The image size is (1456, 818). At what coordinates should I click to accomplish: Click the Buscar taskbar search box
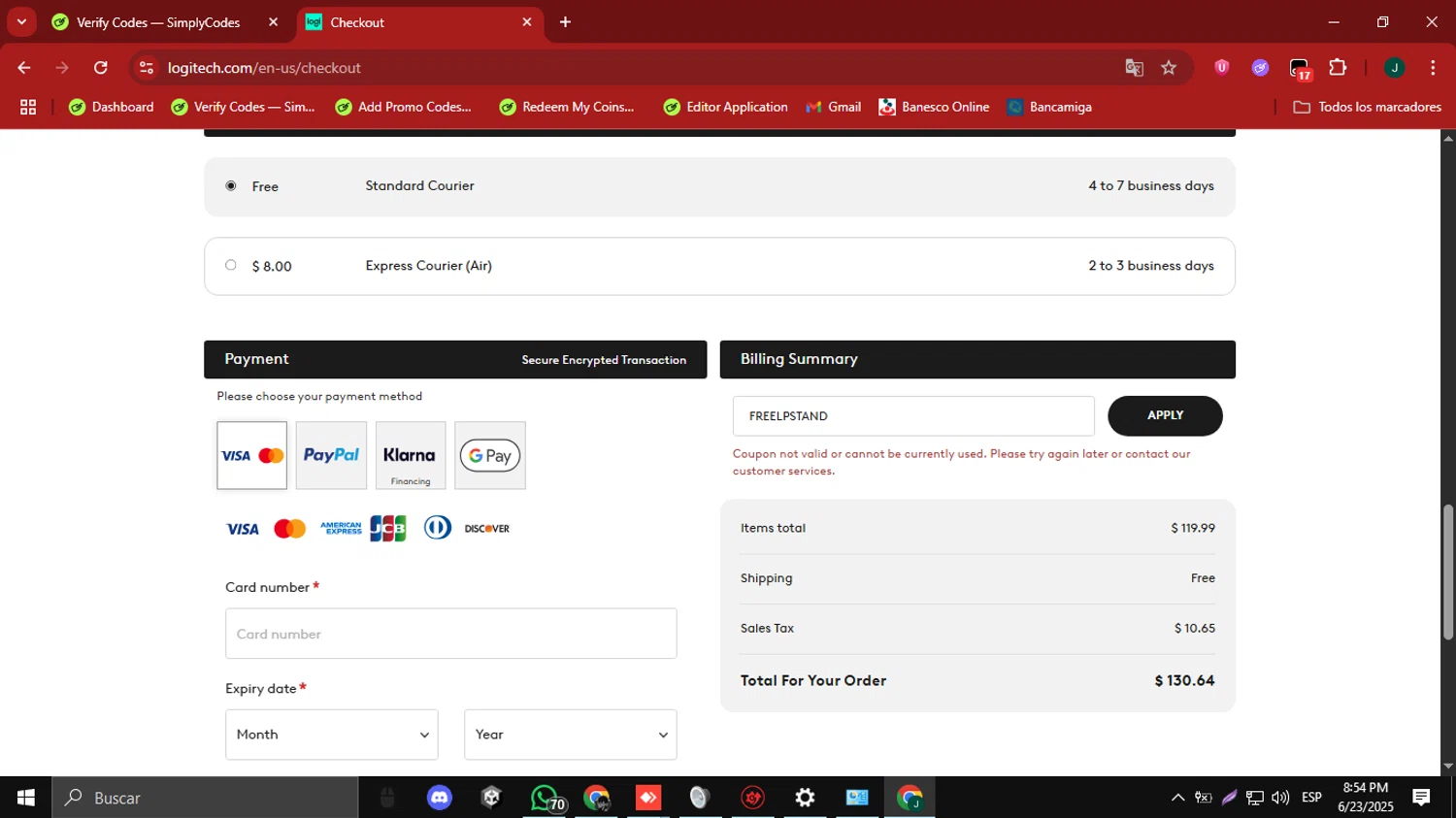[205, 798]
